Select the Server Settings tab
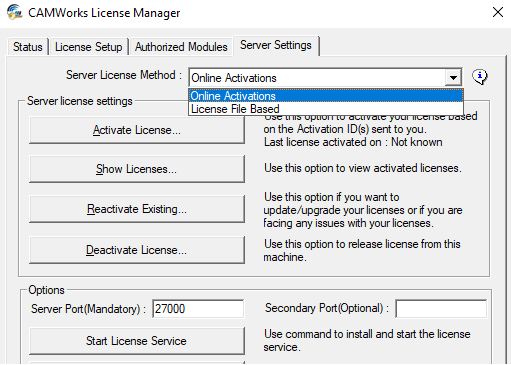The height and width of the screenshot is (365, 511). click(x=276, y=45)
